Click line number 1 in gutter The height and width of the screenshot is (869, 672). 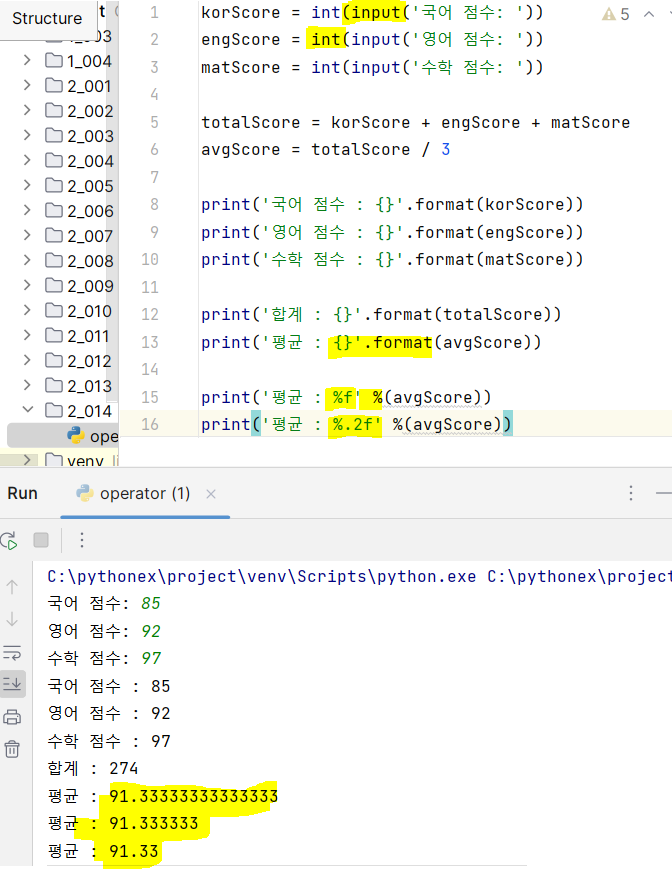(154, 12)
